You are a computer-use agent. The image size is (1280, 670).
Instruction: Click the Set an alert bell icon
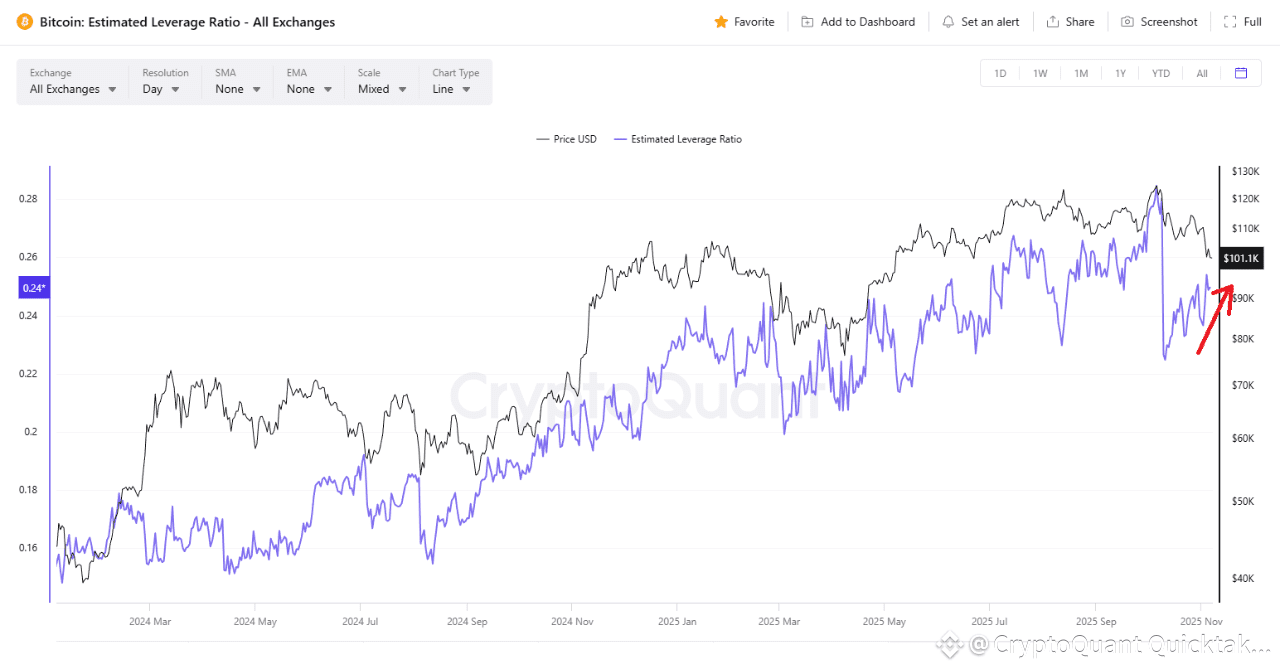[948, 22]
